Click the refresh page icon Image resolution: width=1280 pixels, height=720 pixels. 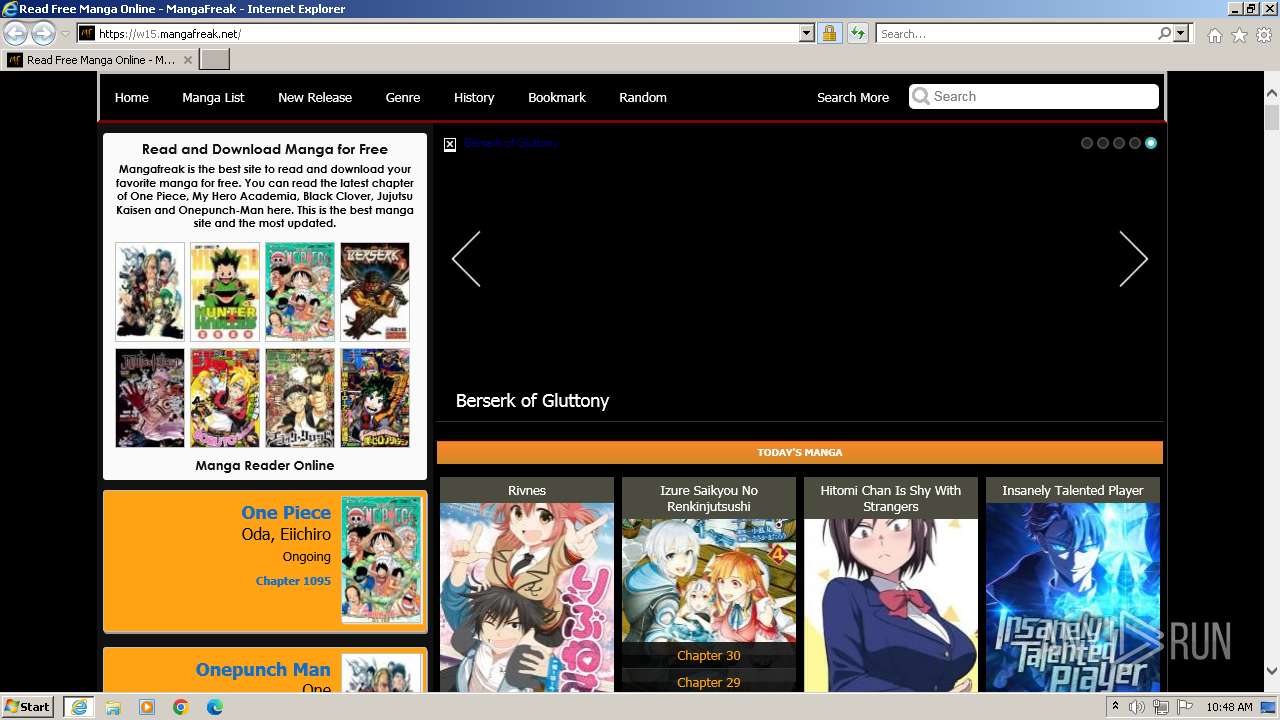[857, 33]
